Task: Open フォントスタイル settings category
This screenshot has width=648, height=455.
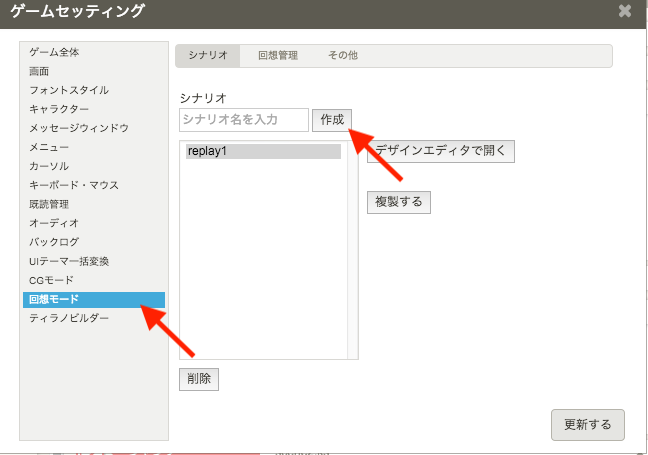Action: [x=69, y=90]
